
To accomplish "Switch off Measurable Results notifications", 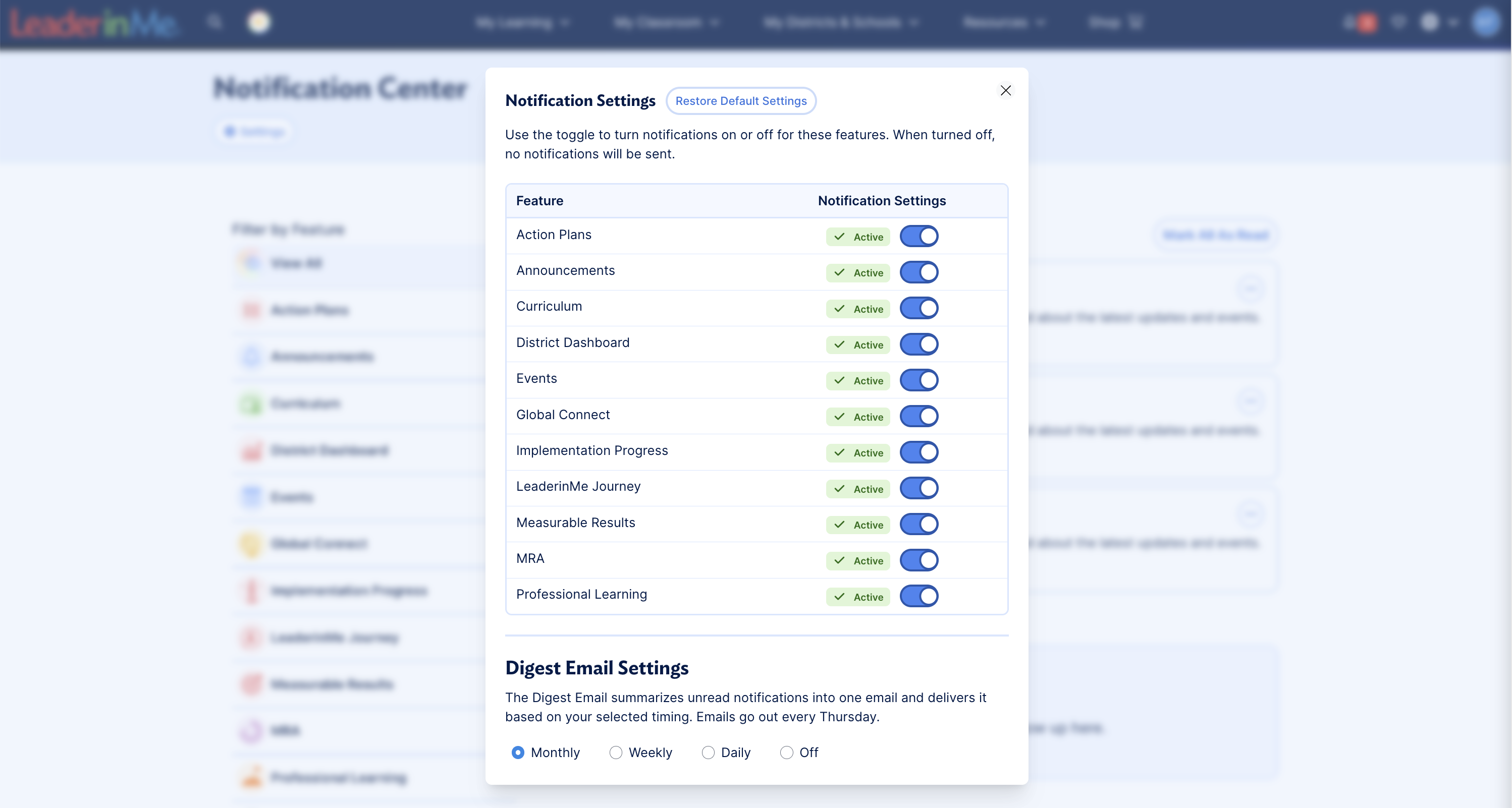I will point(919,525).
